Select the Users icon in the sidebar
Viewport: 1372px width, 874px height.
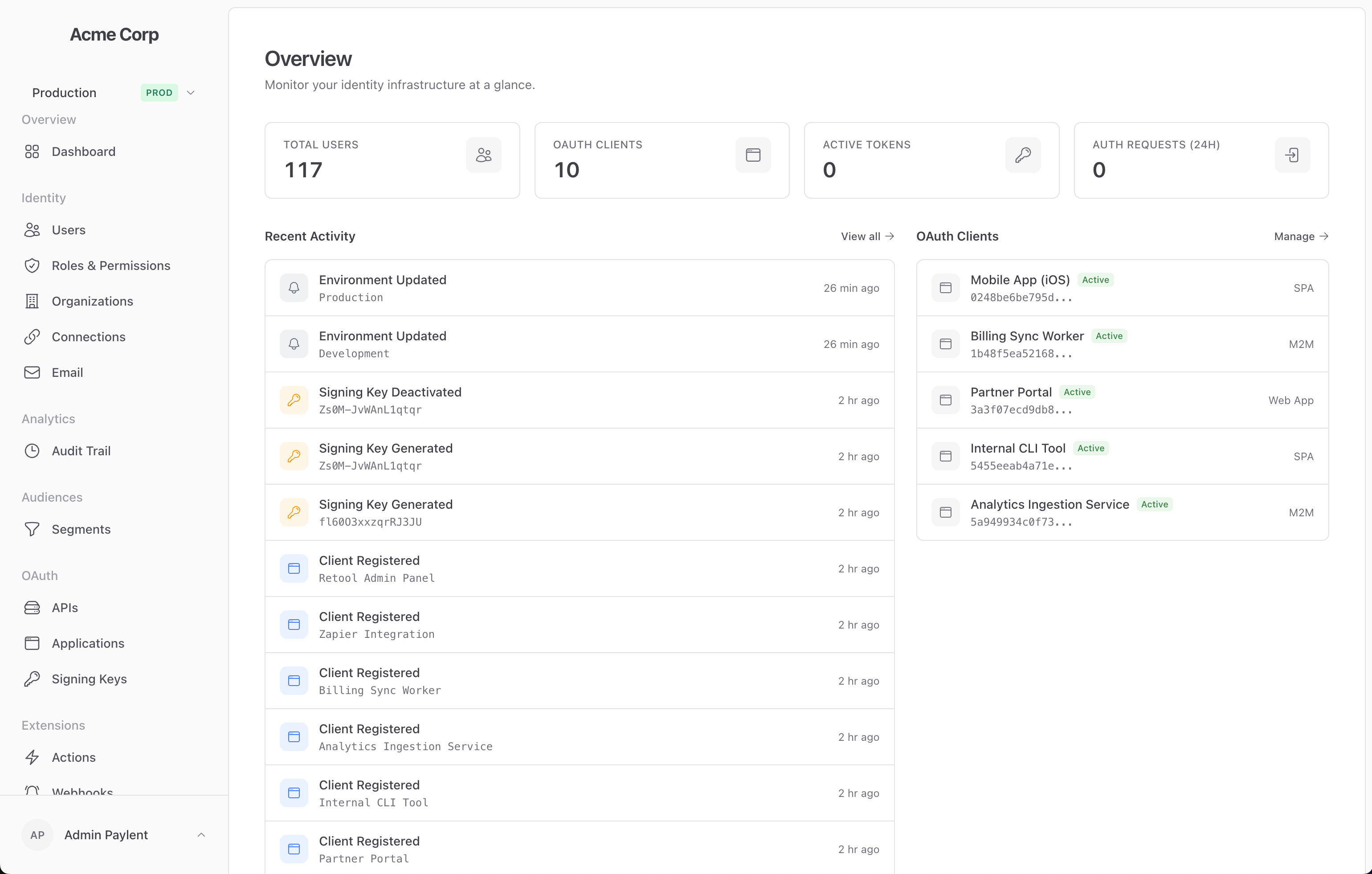32,229
